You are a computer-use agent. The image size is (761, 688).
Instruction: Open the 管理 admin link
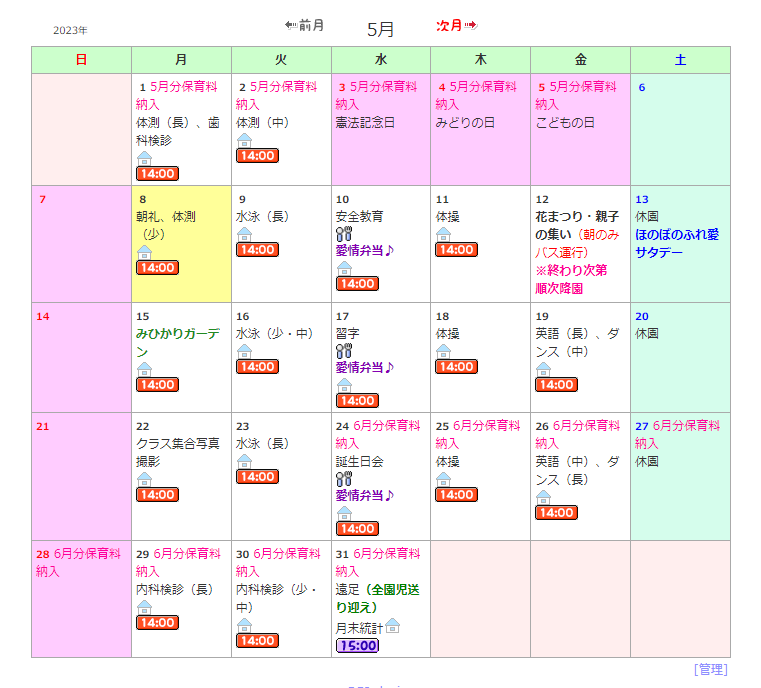(711, 669)
